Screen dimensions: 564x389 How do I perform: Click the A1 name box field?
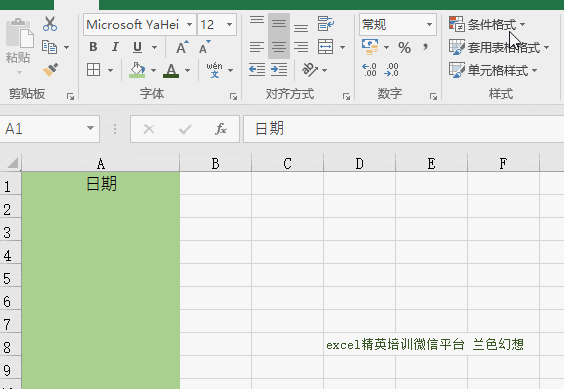(x=50, y=129)
